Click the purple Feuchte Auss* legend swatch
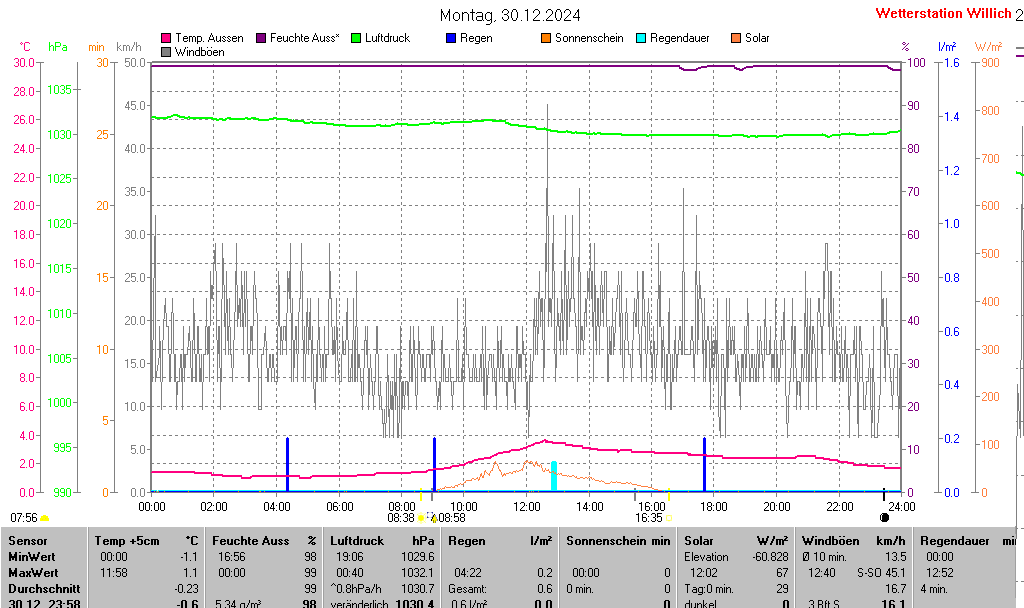This screenshot has height=608, width=1024. (261, 38)
